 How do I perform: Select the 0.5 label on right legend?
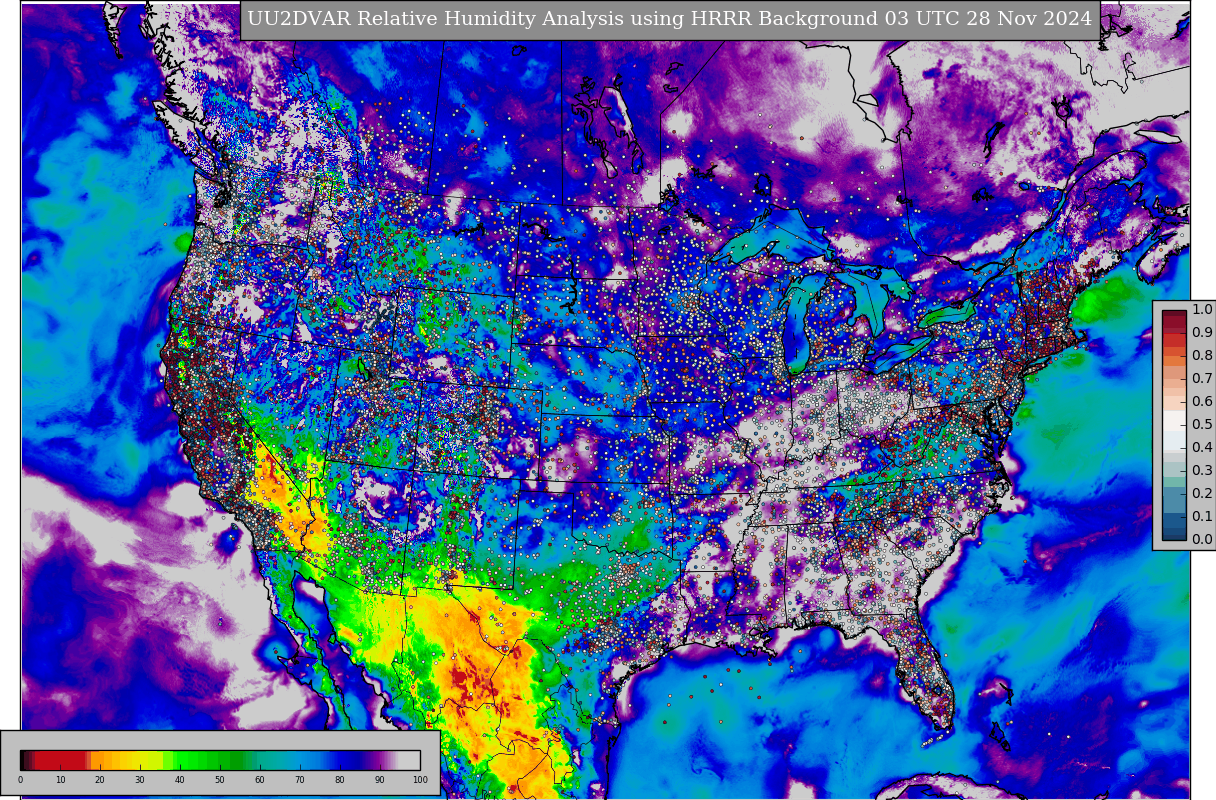click(x=1202, y=424)
